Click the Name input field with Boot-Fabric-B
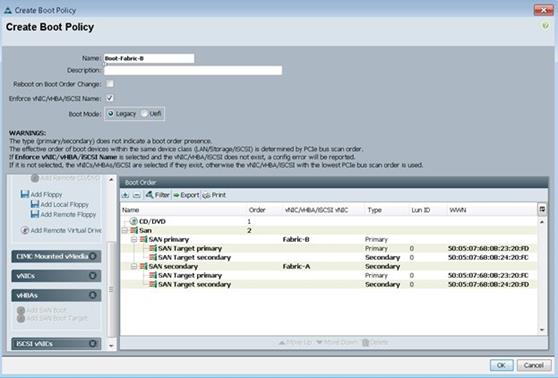Screen dimensions: 558x378 [149, 58]
